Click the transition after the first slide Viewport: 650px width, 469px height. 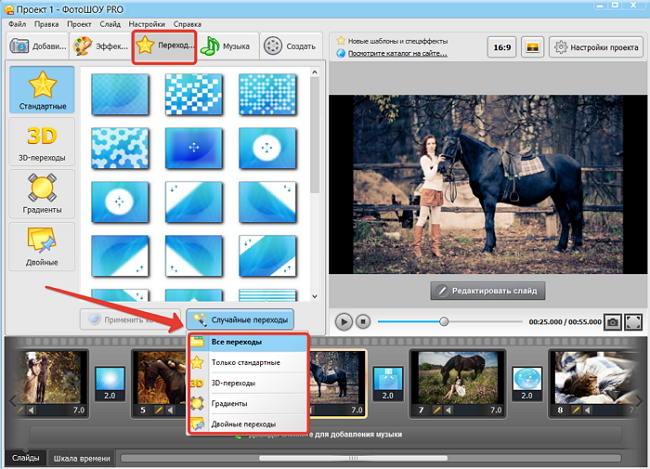click(110, 384)
